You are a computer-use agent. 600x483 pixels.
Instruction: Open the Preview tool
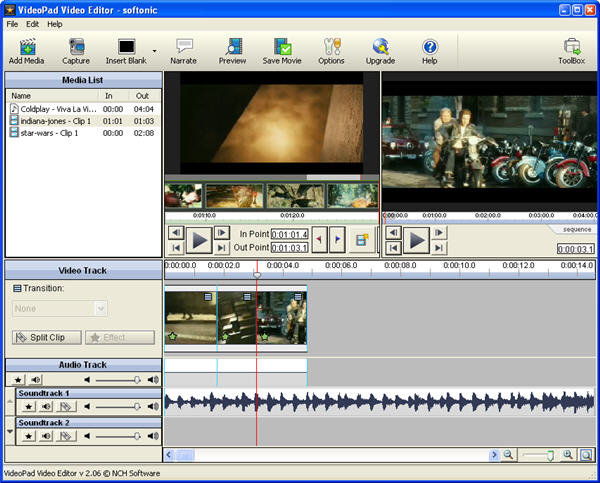click(x=232, y=47)
